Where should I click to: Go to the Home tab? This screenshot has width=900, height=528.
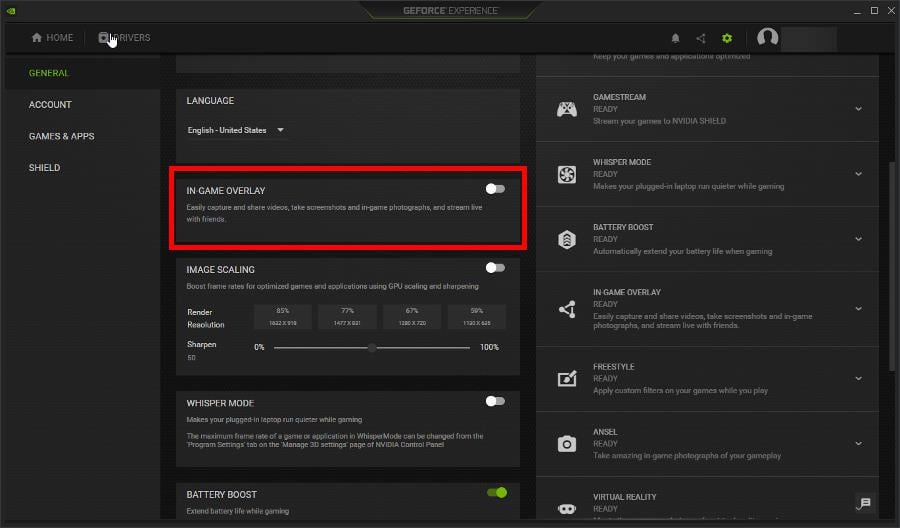52,37
